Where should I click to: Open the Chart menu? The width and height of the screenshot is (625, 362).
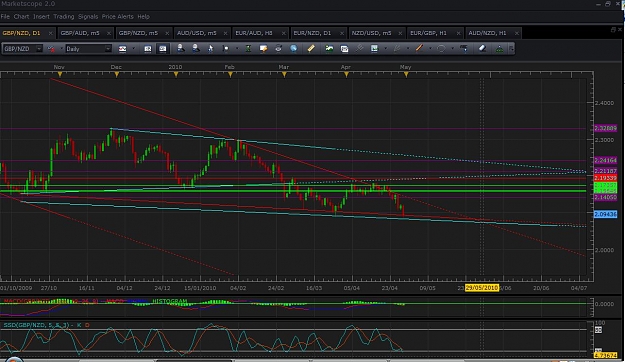[x=21, y=16]
